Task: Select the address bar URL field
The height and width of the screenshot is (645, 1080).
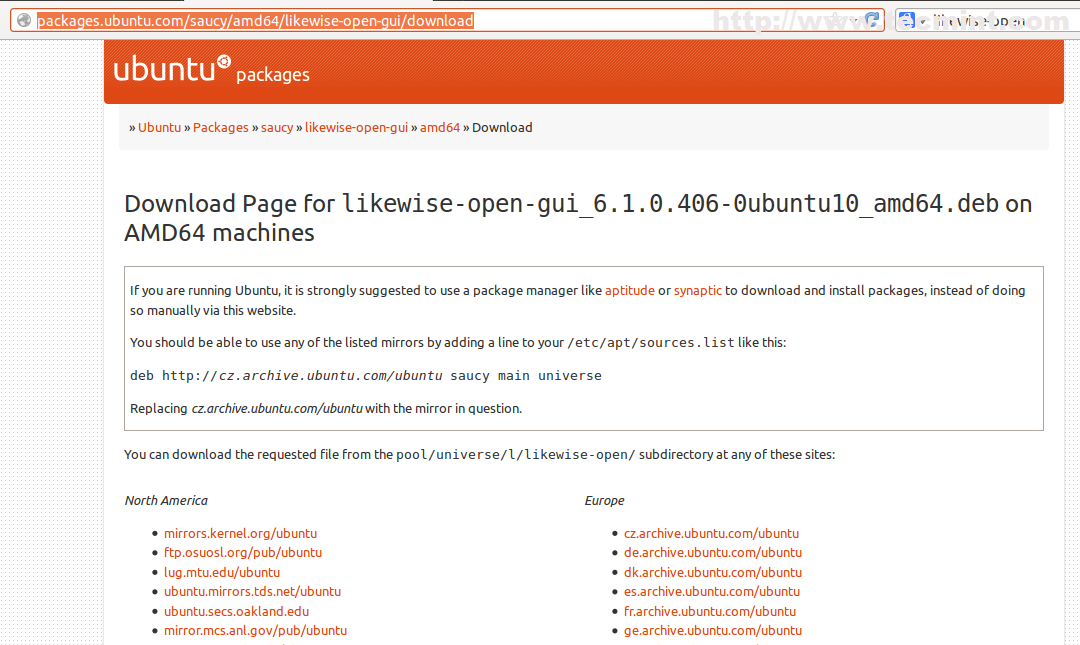Action: coord(448,20)
